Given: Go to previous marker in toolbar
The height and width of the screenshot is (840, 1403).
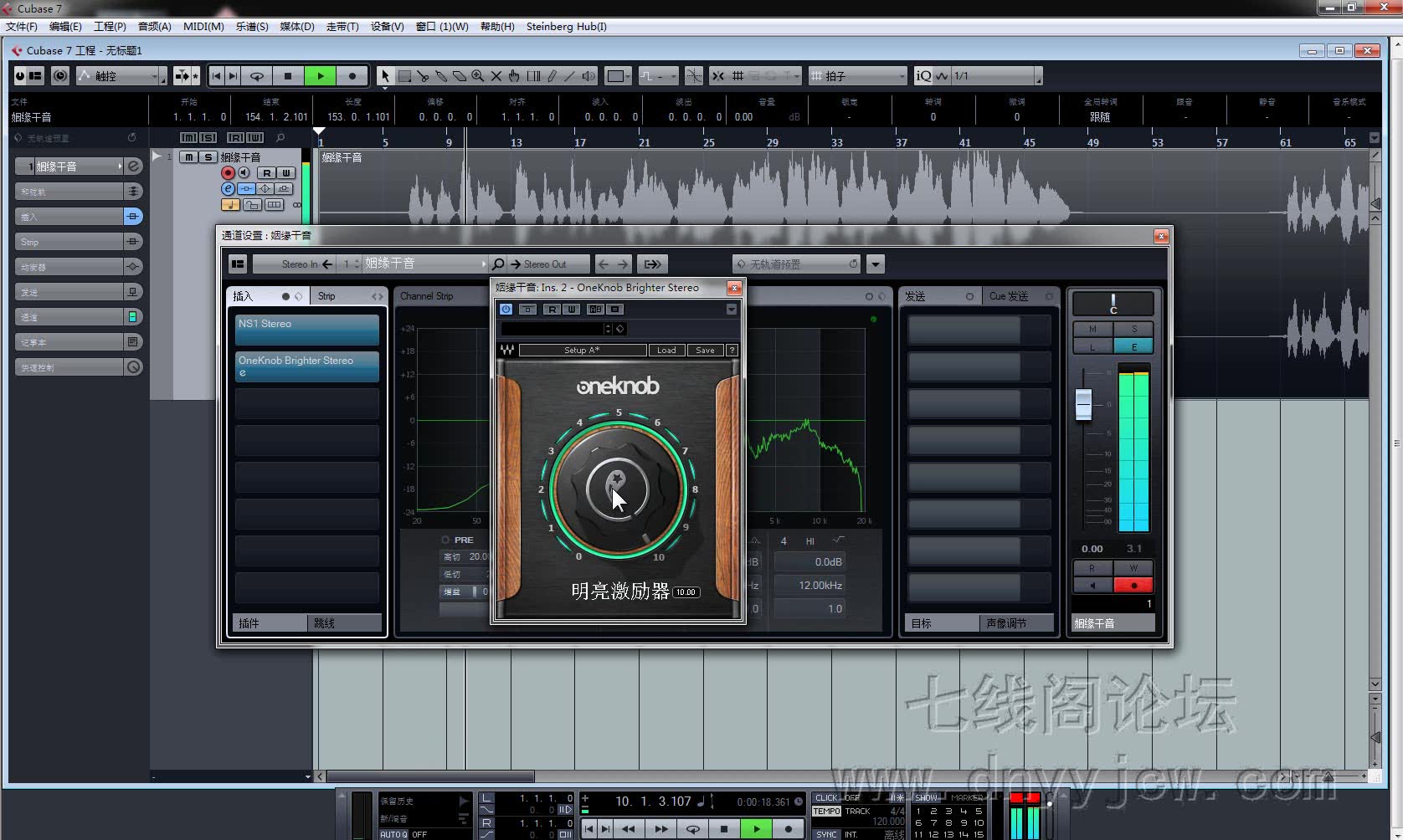Looking at the screenshot, I should (x=216, y=76).
